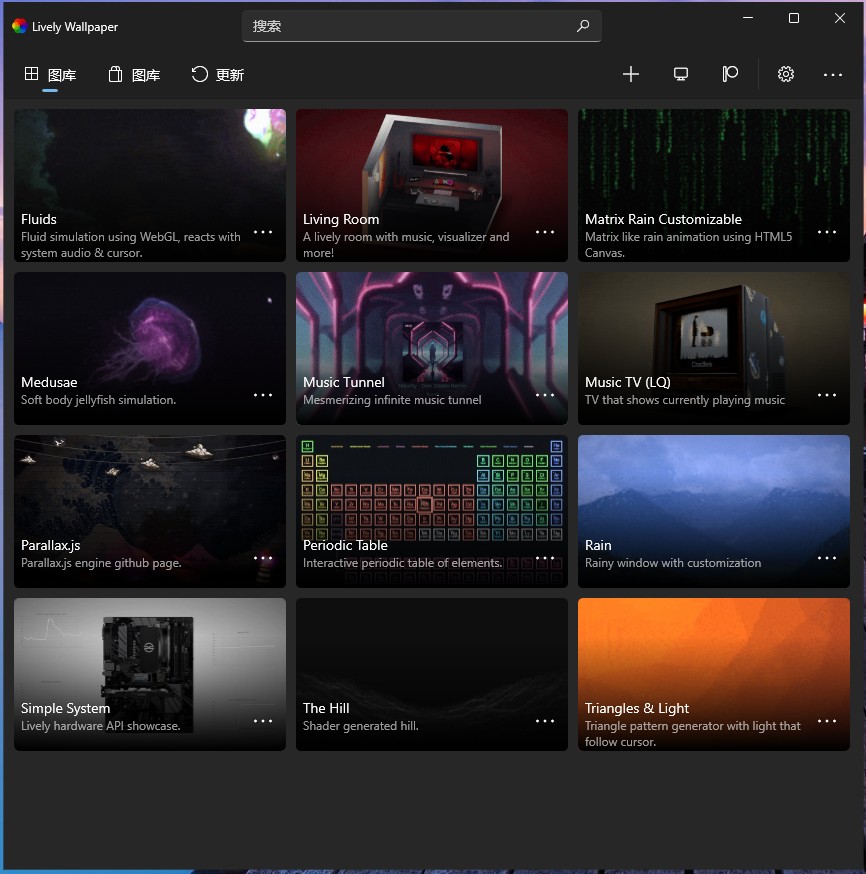Open settings via the gear icon
Screen dimensions: 866x874
click(786, 74)
